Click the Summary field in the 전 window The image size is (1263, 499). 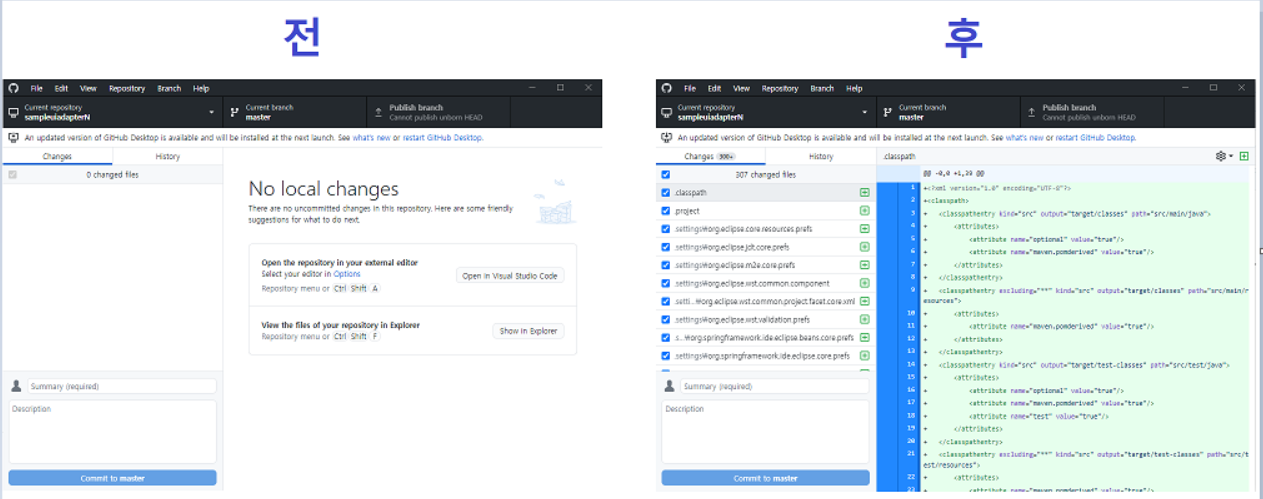coord(121,386)
